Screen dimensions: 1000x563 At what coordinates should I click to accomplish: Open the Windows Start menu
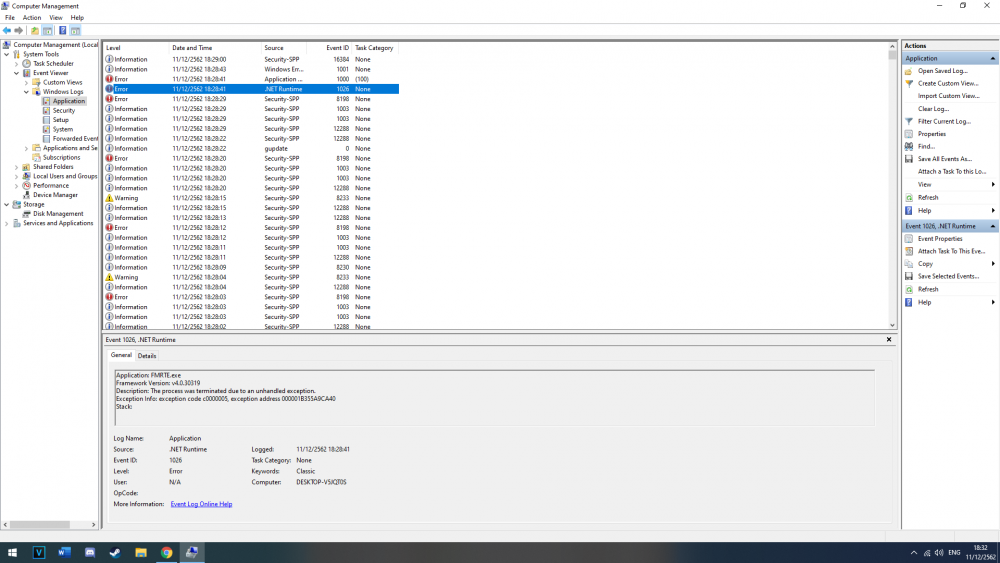click(12, 552)
